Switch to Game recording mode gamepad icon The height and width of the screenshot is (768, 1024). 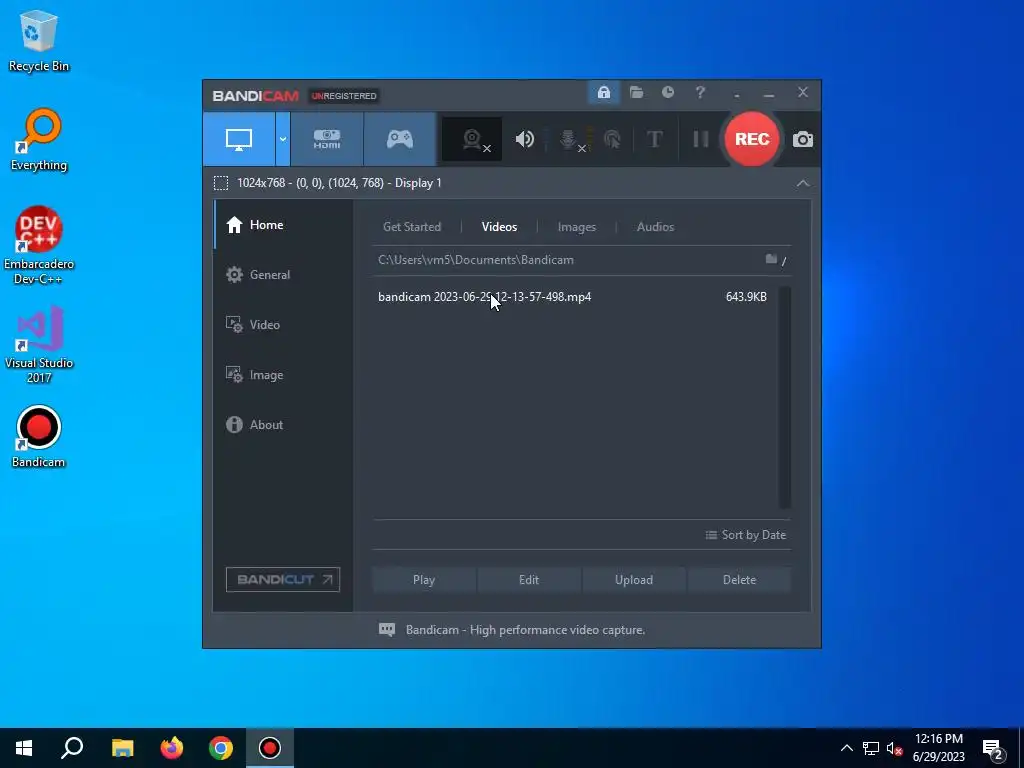400,139
